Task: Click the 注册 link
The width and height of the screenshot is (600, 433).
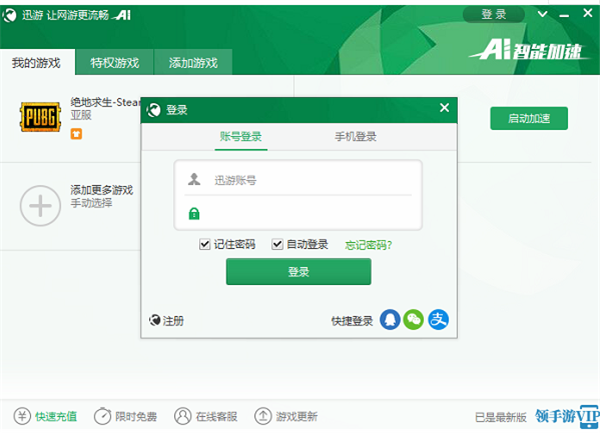Action: point(173,321)
